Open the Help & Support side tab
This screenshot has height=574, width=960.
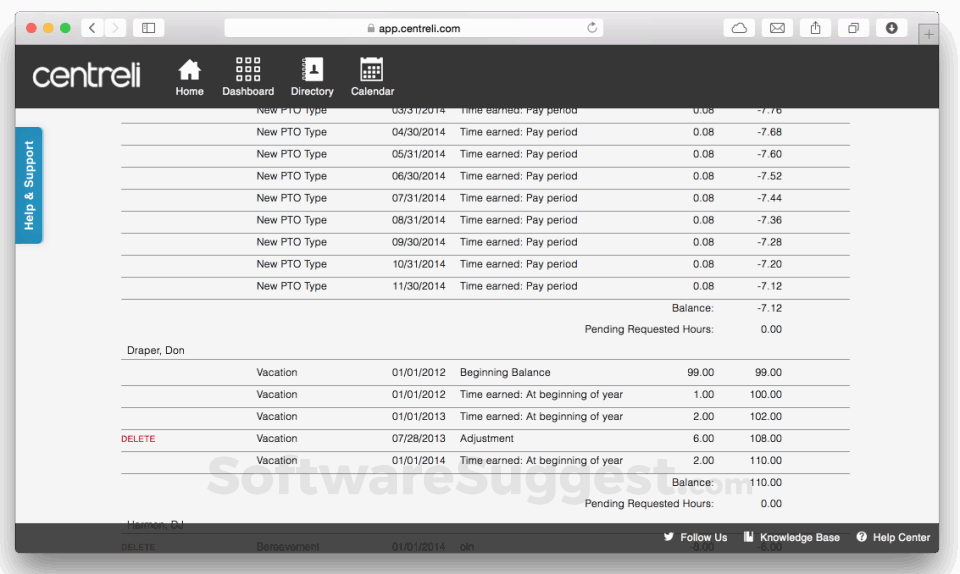pyautogui.click(x=29, y=185)
